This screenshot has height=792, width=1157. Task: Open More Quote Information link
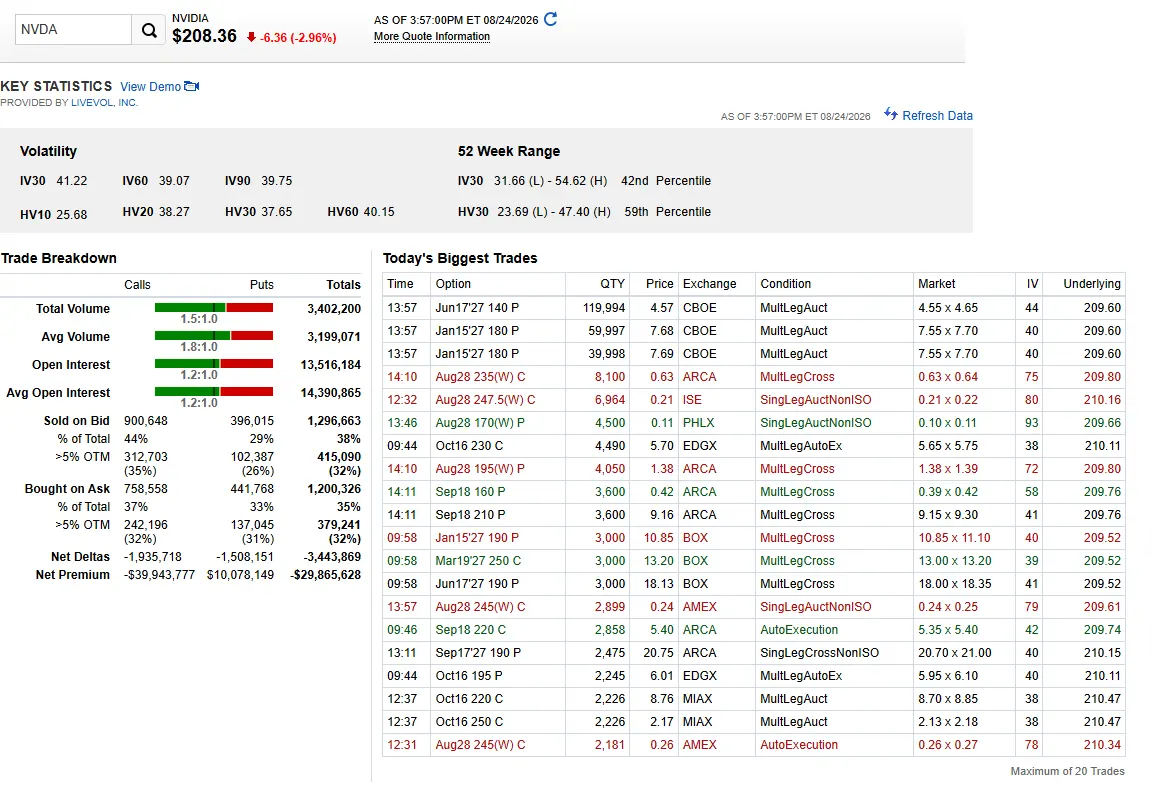432,36
